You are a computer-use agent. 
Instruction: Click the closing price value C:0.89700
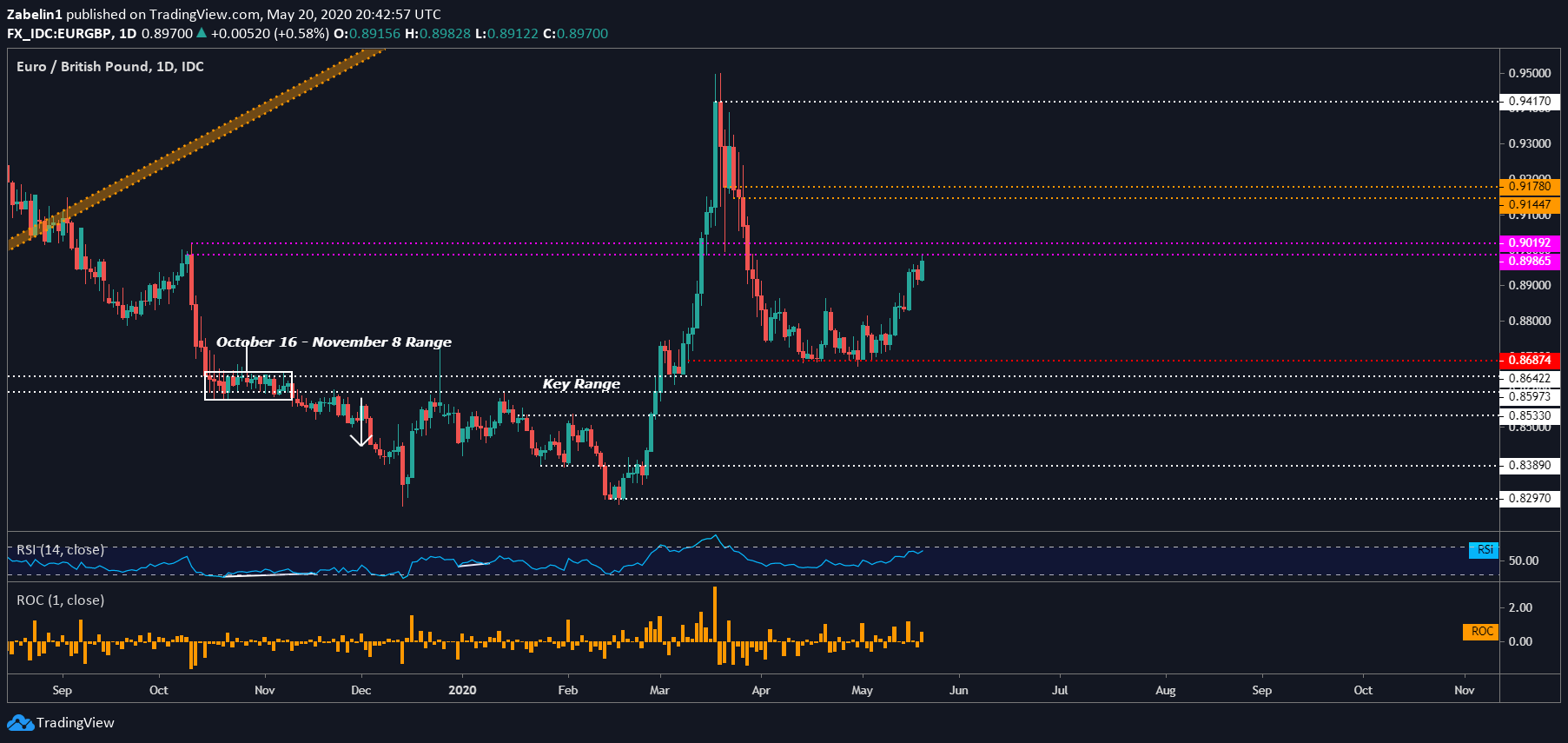(575, 34)
